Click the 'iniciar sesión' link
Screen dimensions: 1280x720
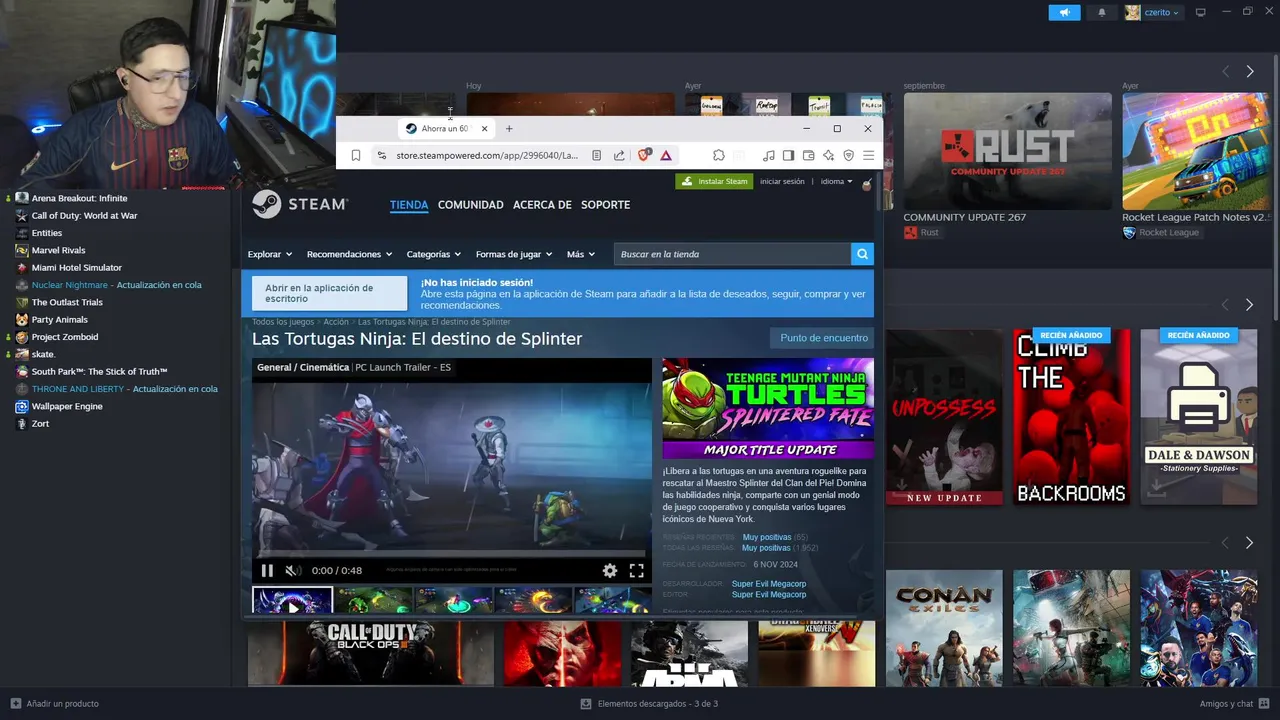(782, 181)
